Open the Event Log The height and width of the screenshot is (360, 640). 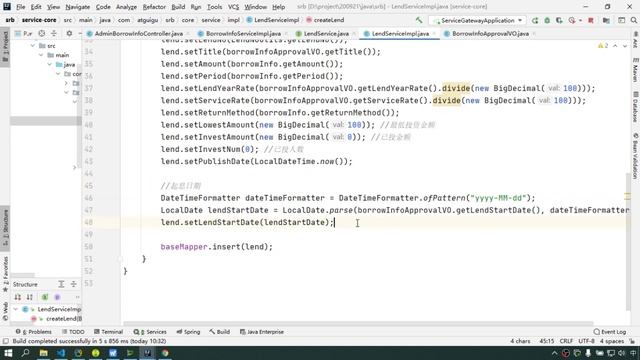point(609,332)
